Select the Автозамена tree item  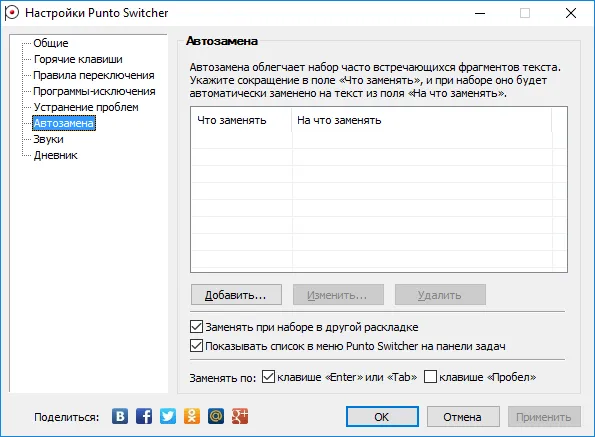(x=64, y=123)
